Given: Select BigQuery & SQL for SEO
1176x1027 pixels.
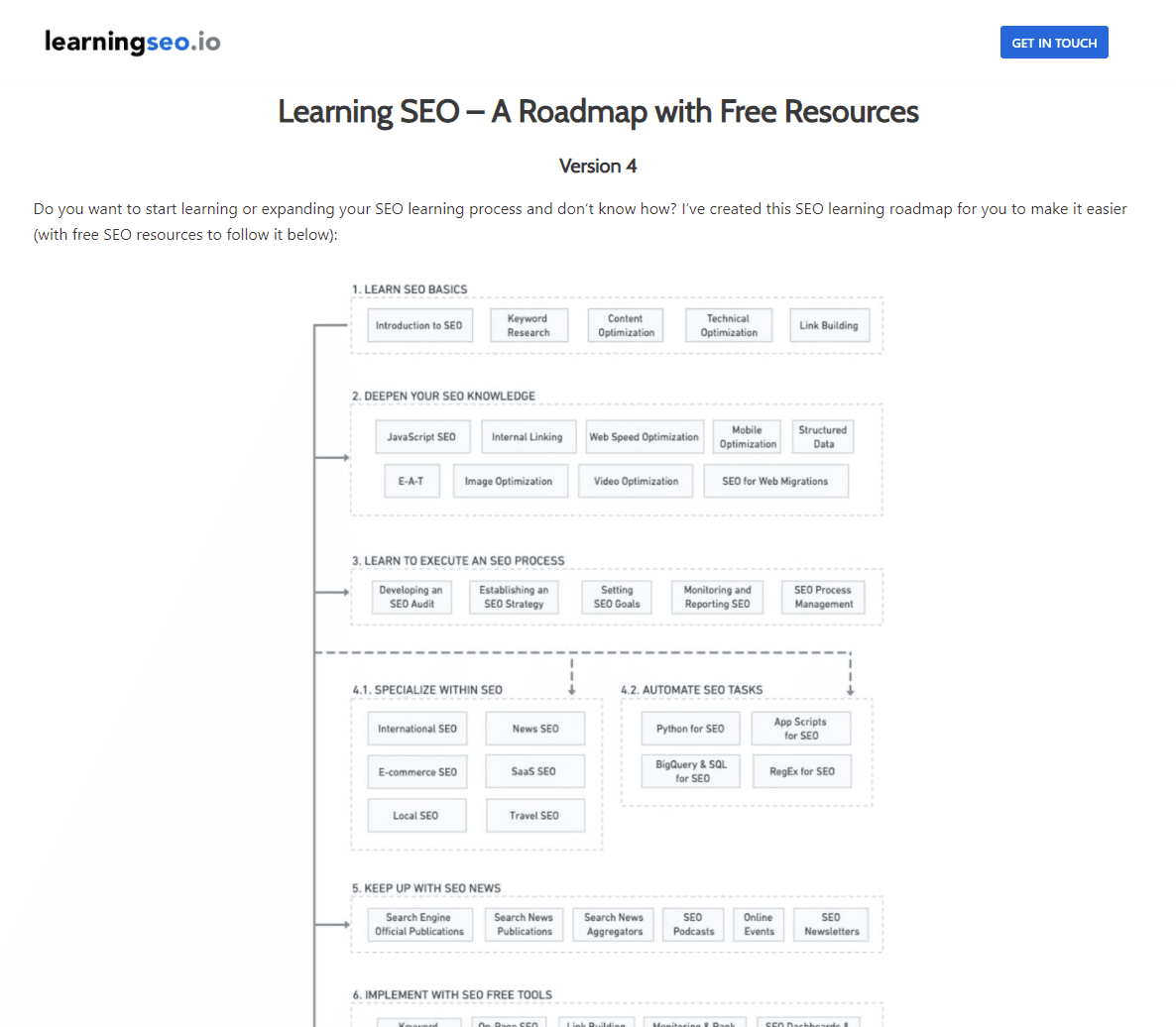Looking at the screenshot, I should [x=690, y=771].
